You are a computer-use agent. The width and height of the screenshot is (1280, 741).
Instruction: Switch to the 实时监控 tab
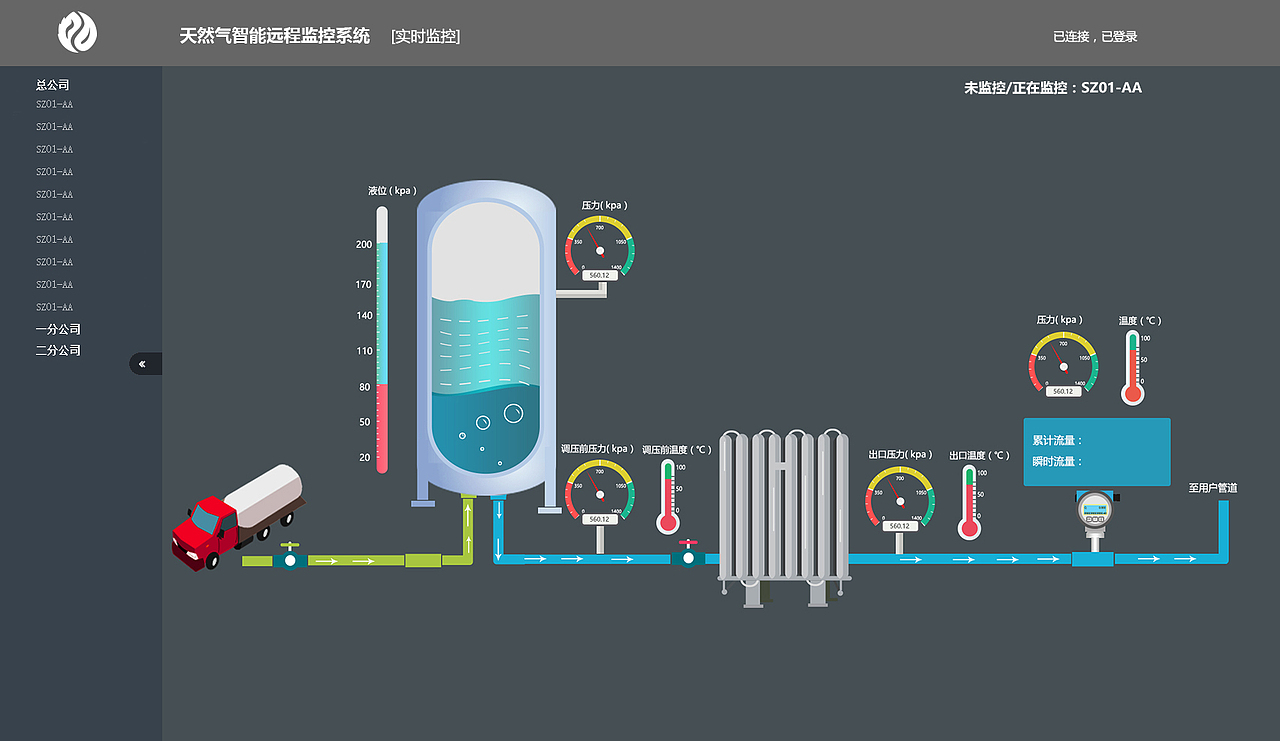[x=425, y=36]
